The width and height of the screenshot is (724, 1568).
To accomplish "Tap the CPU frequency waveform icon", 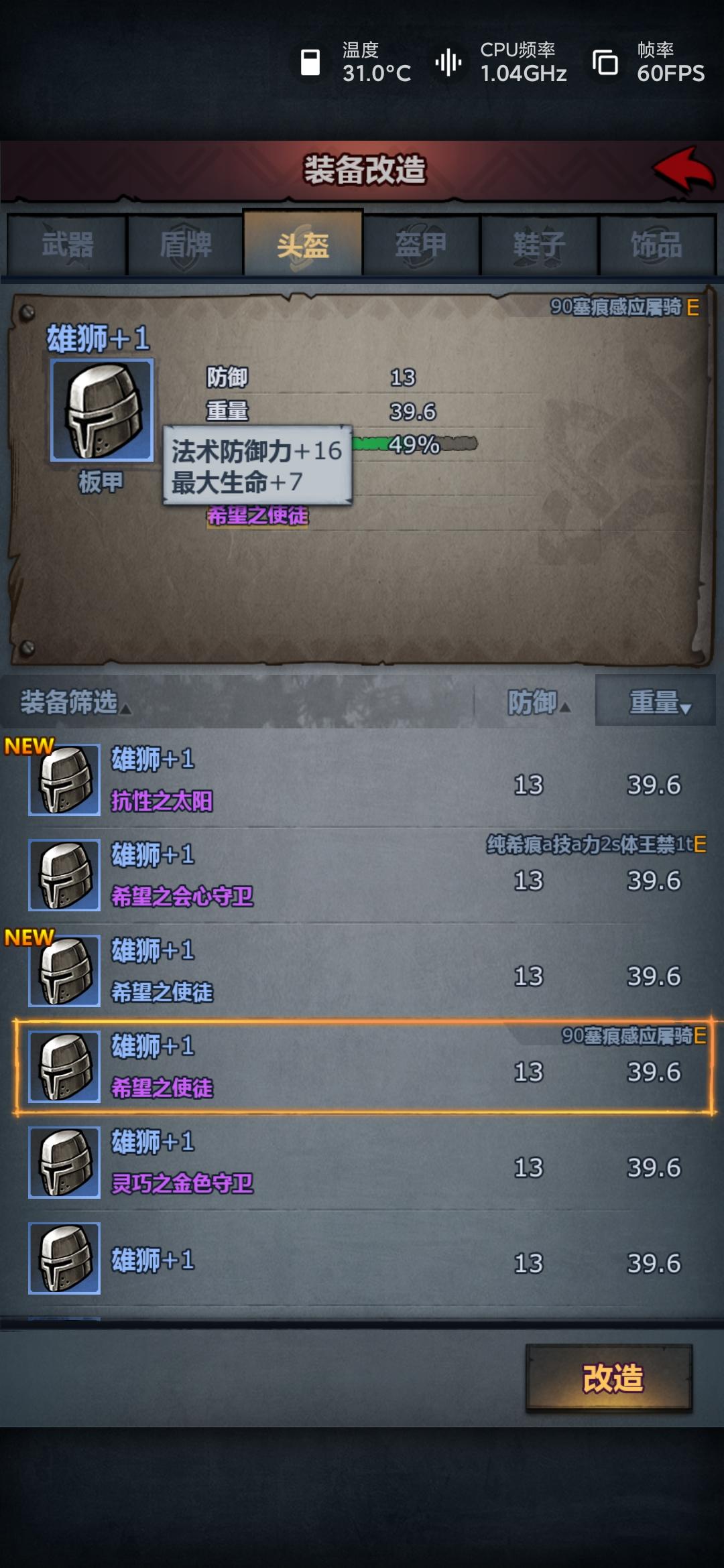I will 448,62.
